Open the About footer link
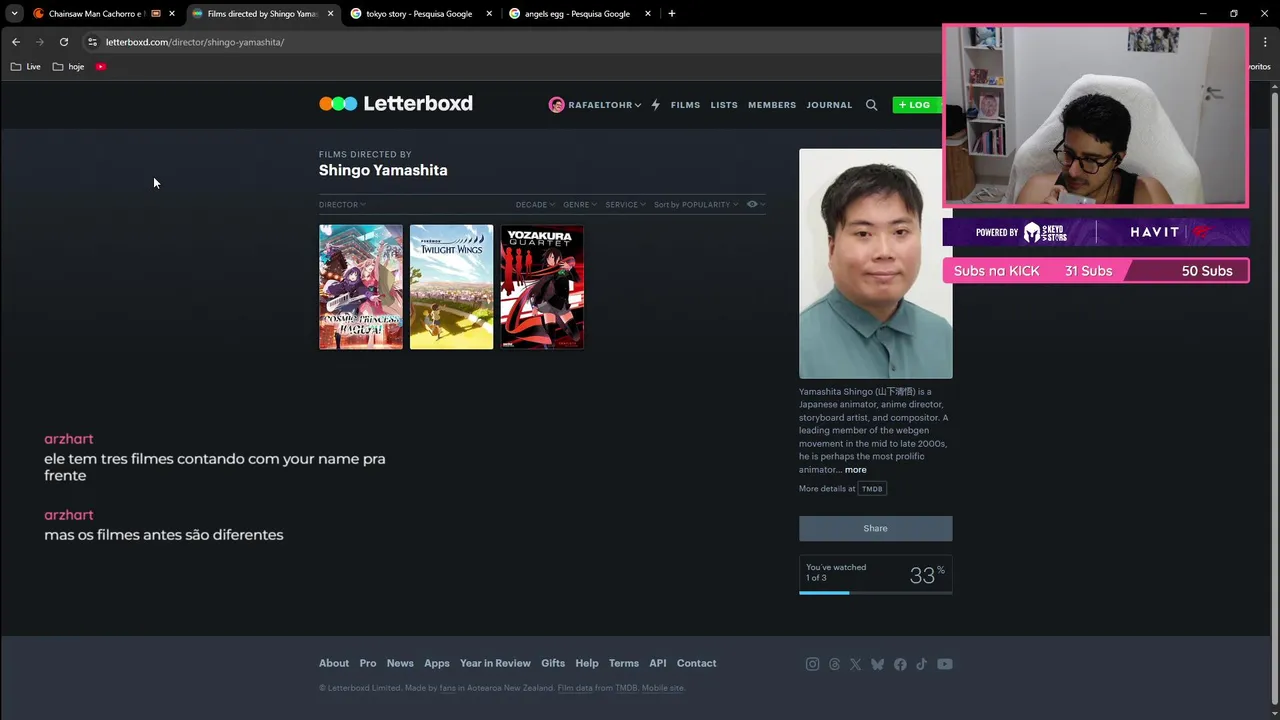The height and width of the screenshot is (720, 1280). [x=334, y=663]
